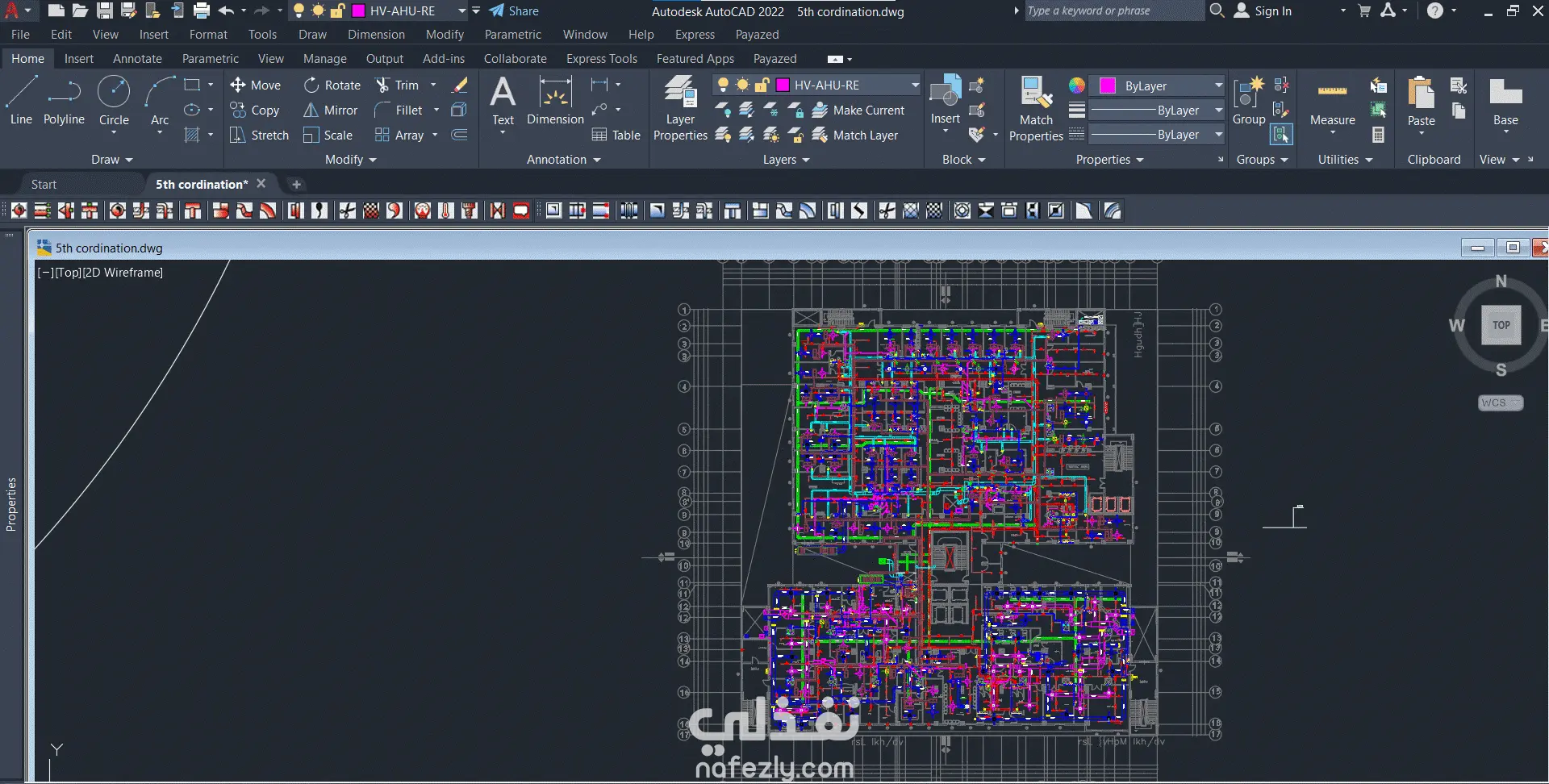Pick the Arc tool
1549x784 pixels.
(x=160, y=100)
